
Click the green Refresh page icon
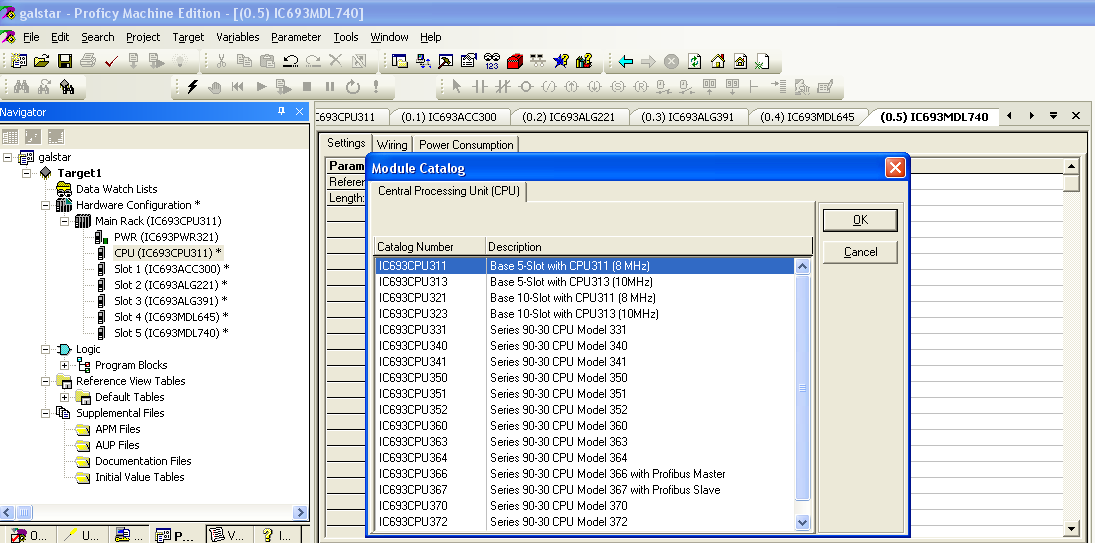pos(694,61)
